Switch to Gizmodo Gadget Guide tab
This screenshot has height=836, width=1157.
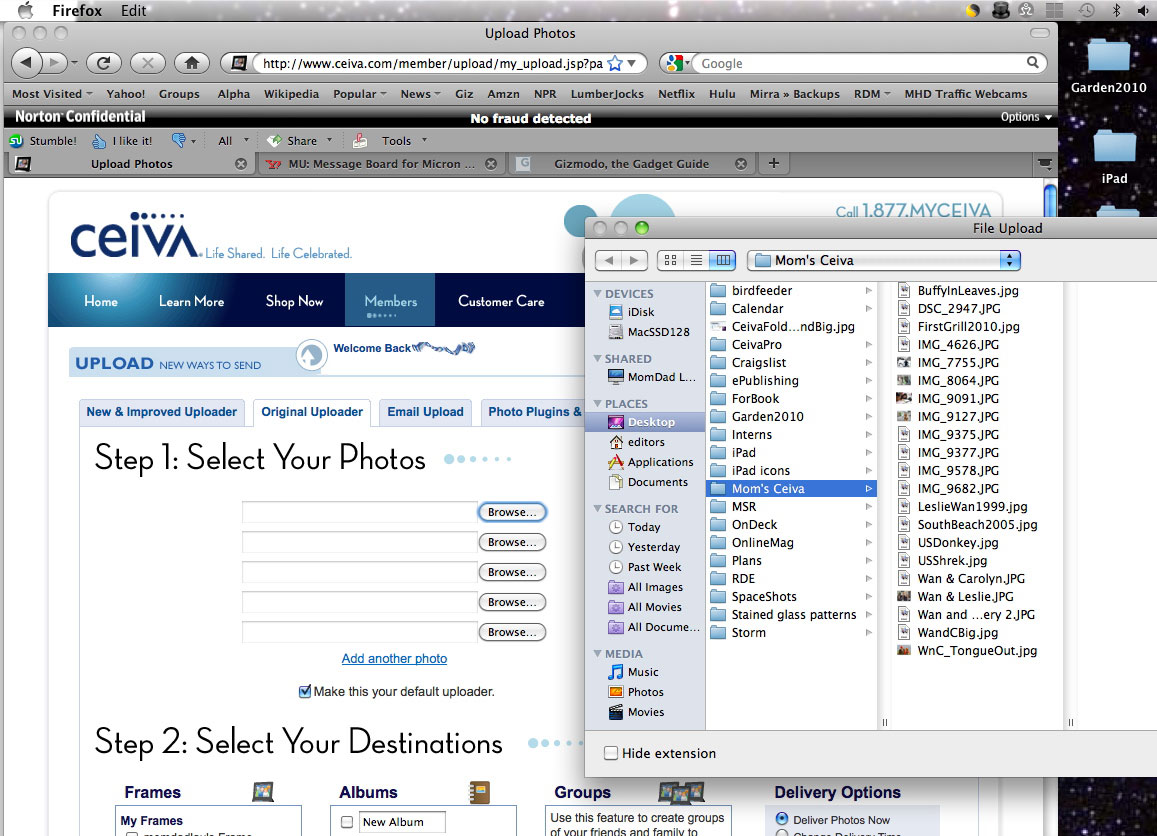(x=631, y=164)
